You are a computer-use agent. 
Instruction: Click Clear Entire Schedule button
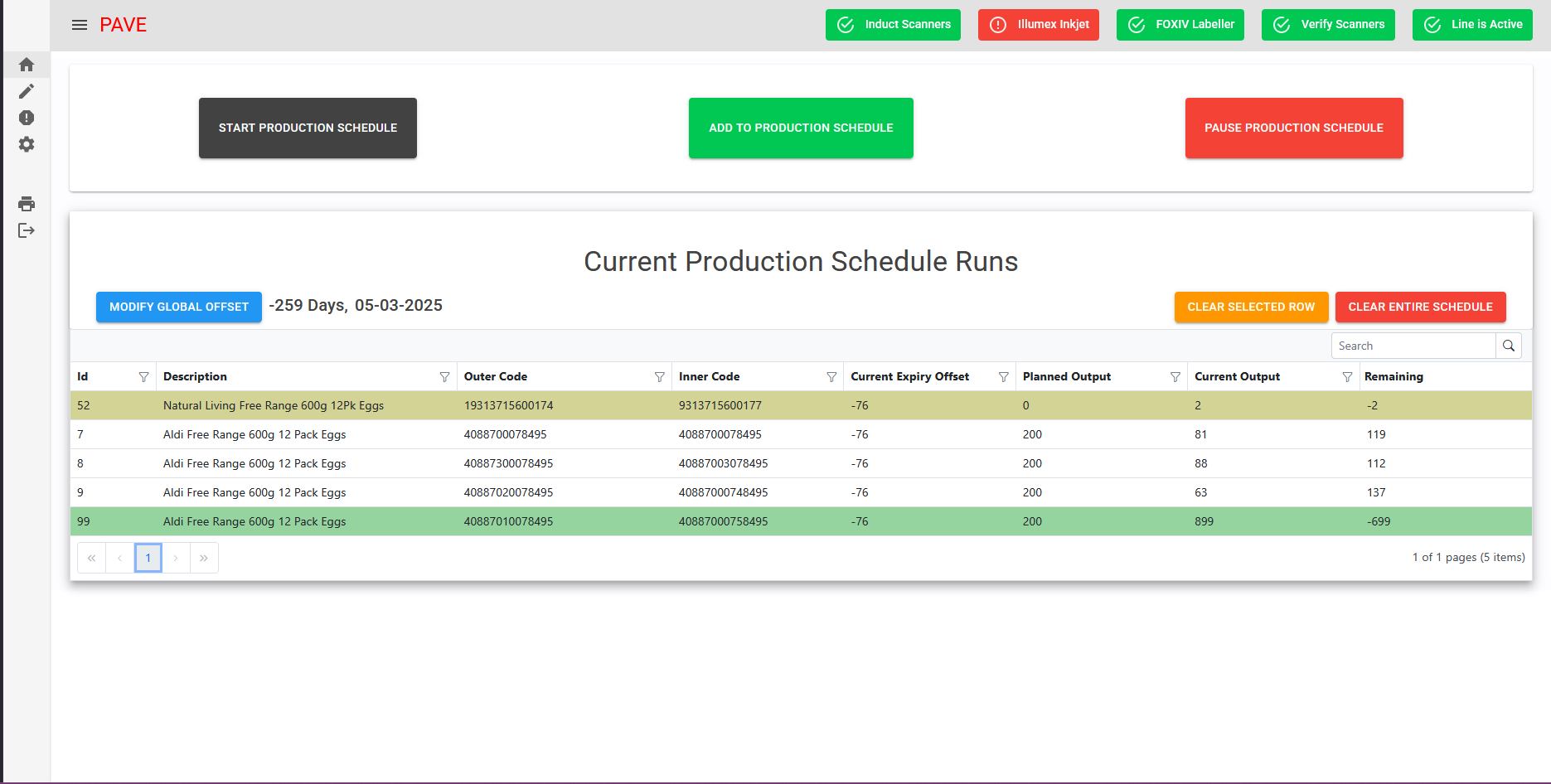1420,307
